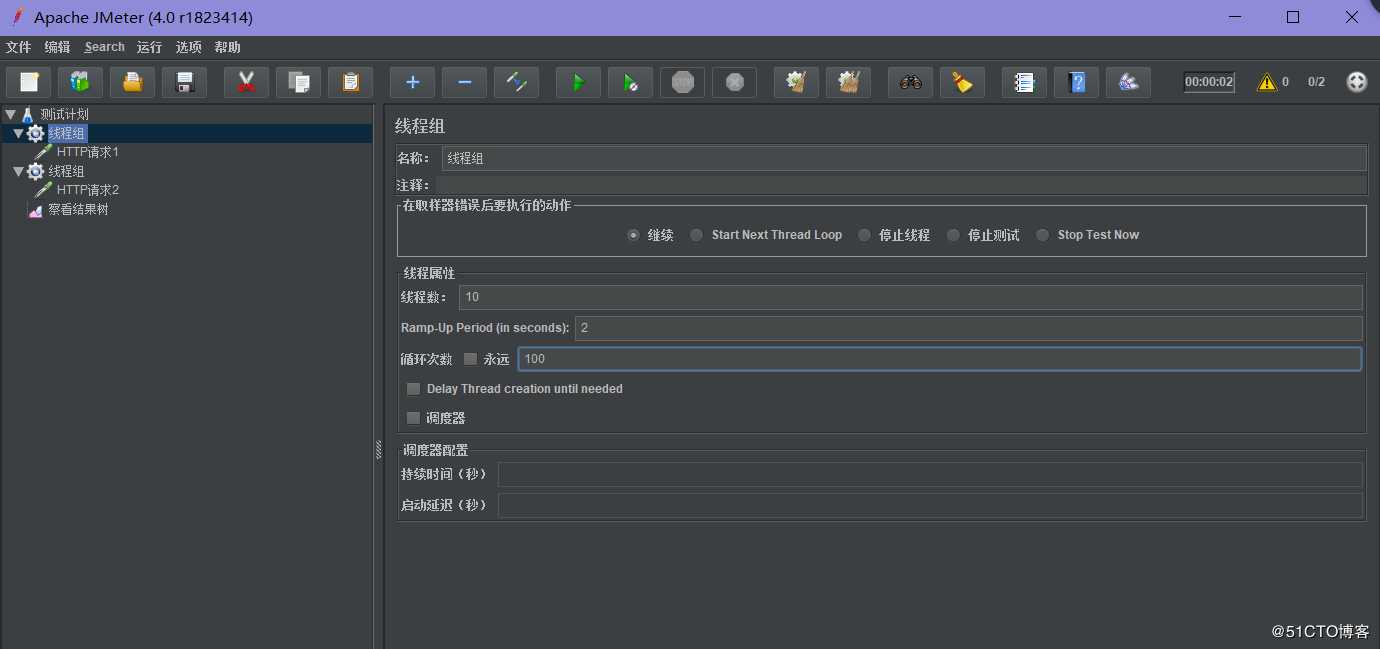Check the 永远 loop forever checkbox
1380x649 pixels.
click(470, 359)
